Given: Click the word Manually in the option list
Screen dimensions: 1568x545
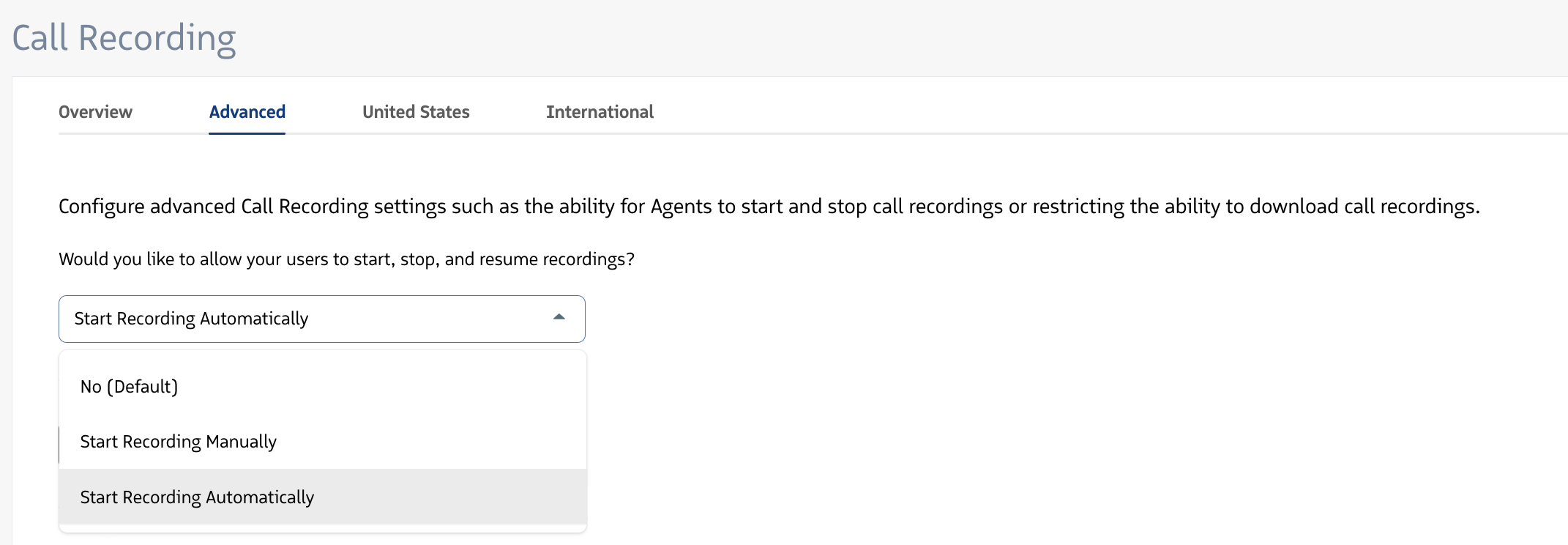Looking at the screenshot, I should 241,442.
